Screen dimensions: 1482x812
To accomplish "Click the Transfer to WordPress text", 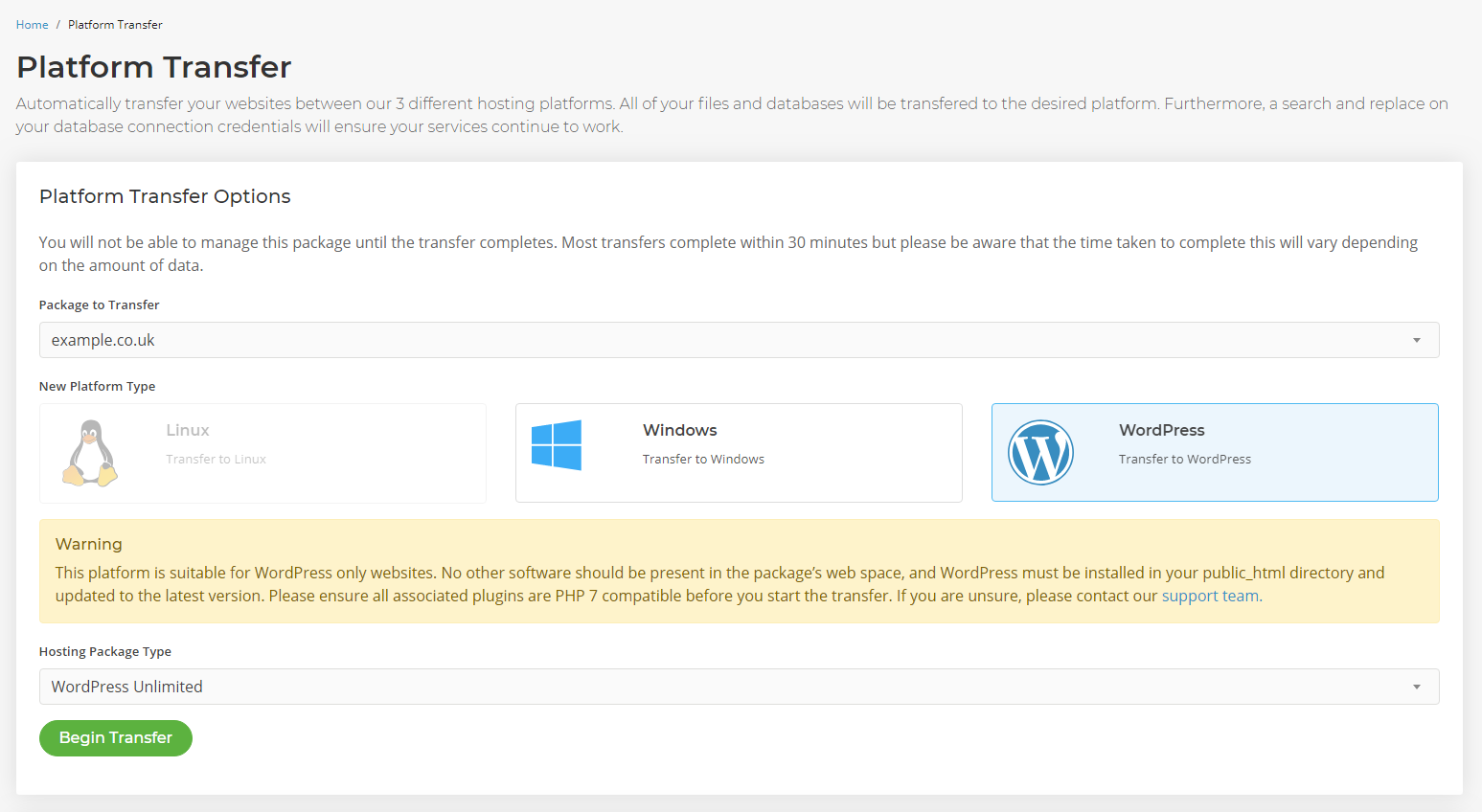I will pyautogui.click(x=1185, y=460).
